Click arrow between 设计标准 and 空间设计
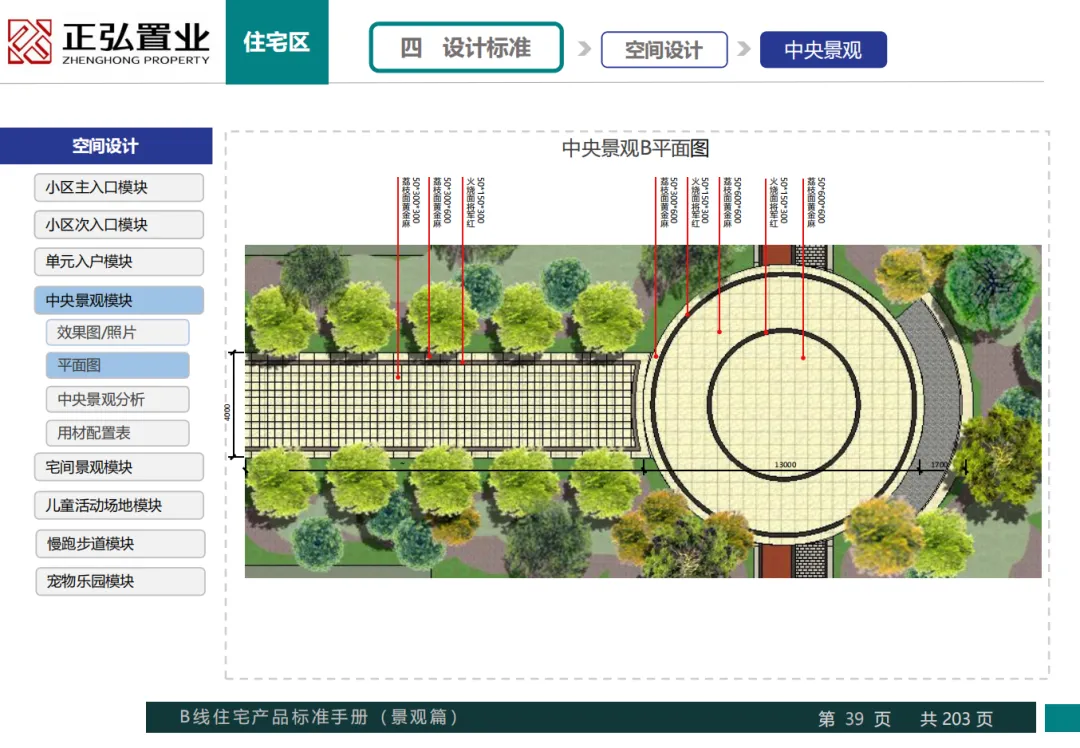The width and height of the screenshot is (1080, 748). [584, 49]
